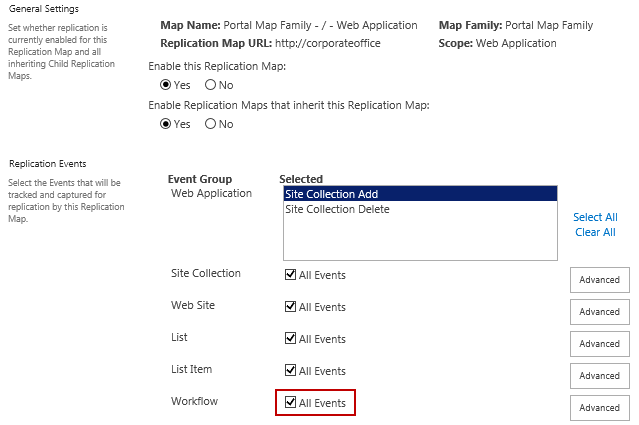Open Advanced settings for Workflow events
The height and width of the screenshot is (425, 639).
(599, 408)
